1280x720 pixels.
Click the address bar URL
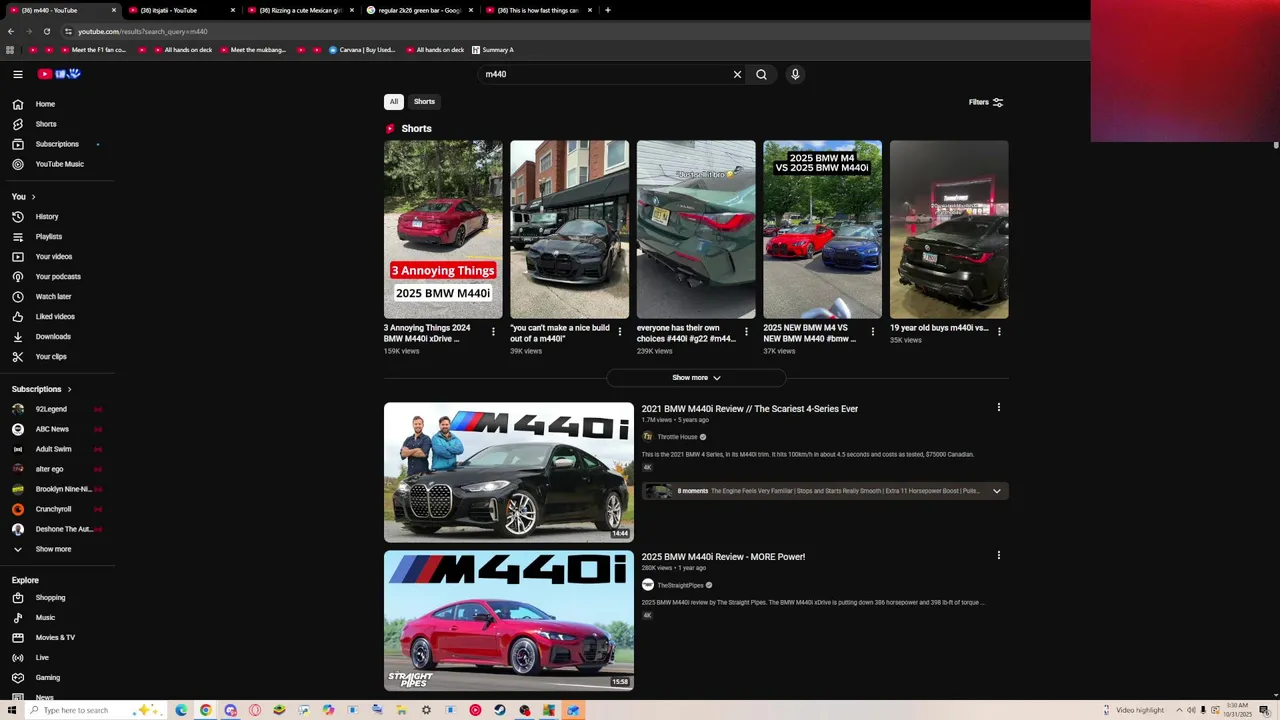(143, 31)
